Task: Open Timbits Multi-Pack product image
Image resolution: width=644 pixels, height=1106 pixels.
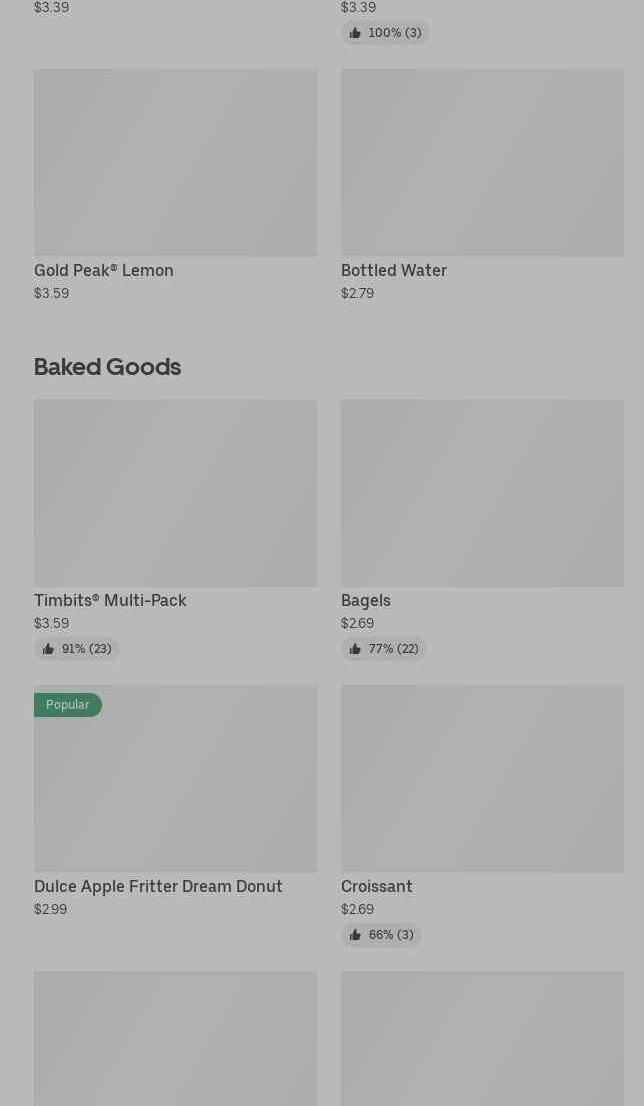Action: [x=175, y=493]
